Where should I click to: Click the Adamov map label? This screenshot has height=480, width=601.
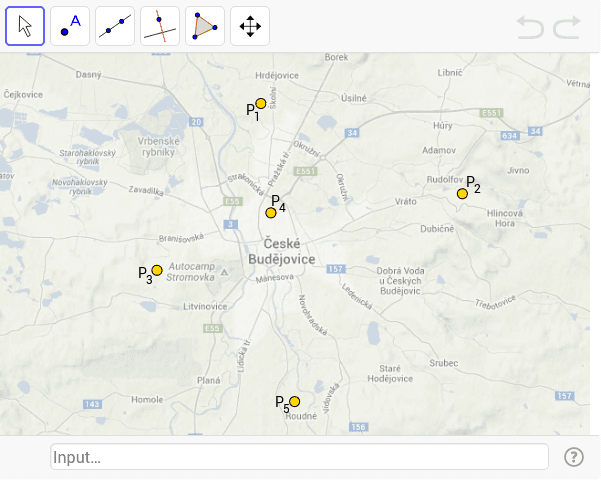439,150
